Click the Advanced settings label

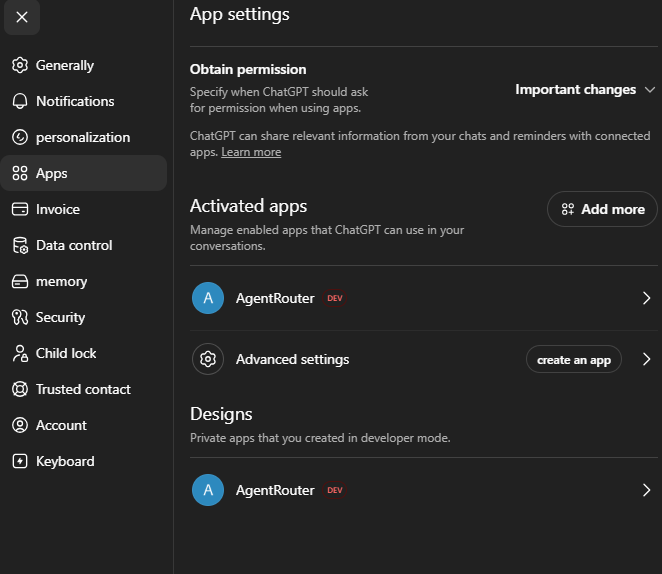293,359
